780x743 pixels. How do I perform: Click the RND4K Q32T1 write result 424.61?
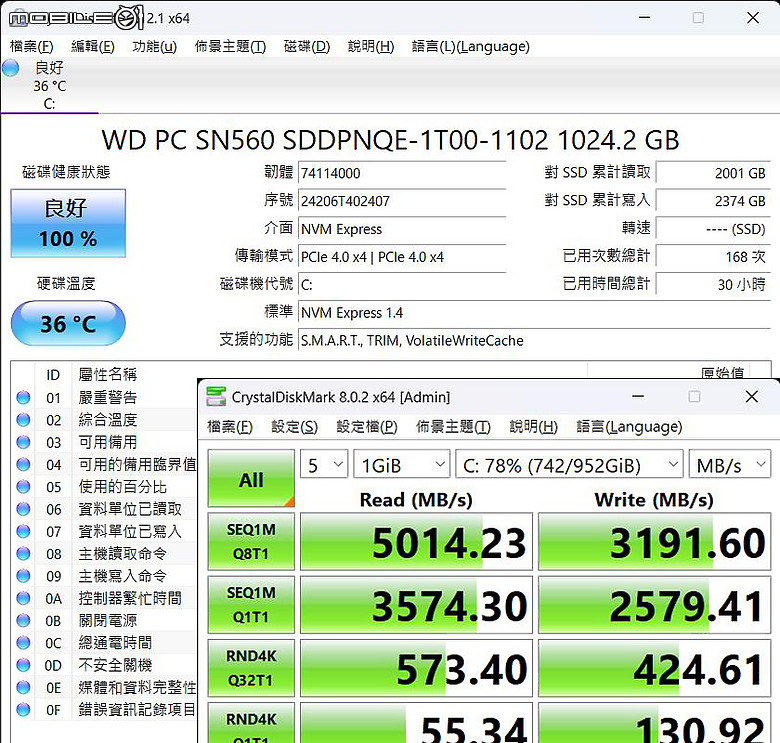pos(655,668)
